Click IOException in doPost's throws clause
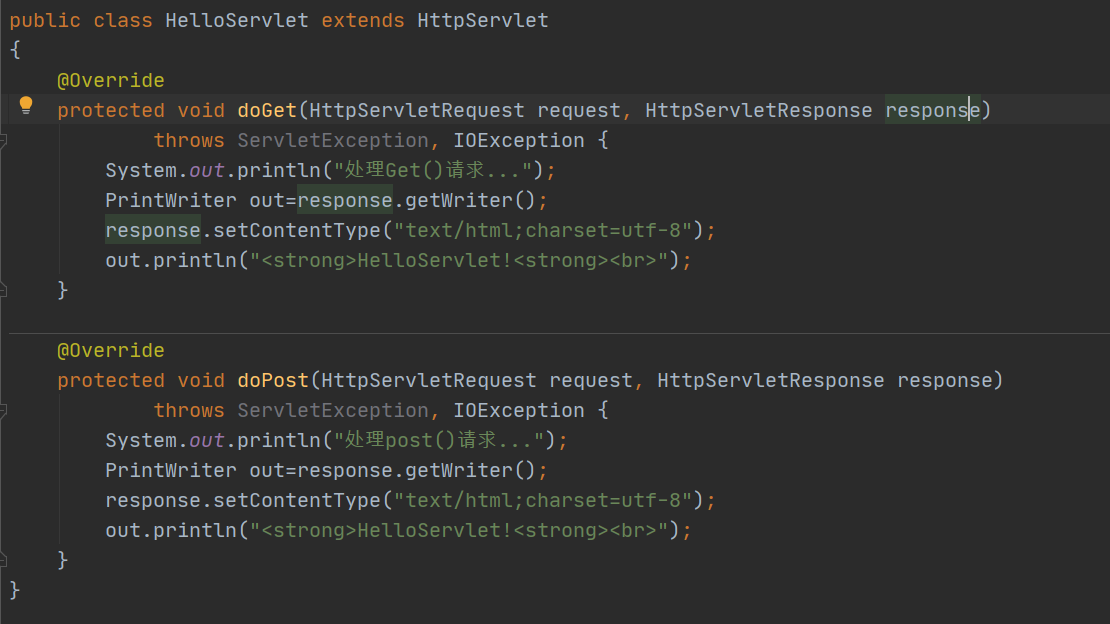 [519, 410]
